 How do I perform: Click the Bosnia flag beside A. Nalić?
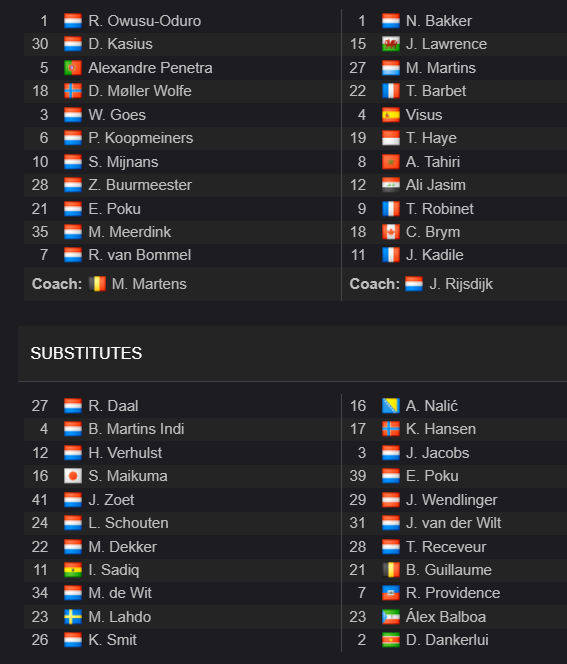(390, 406)
